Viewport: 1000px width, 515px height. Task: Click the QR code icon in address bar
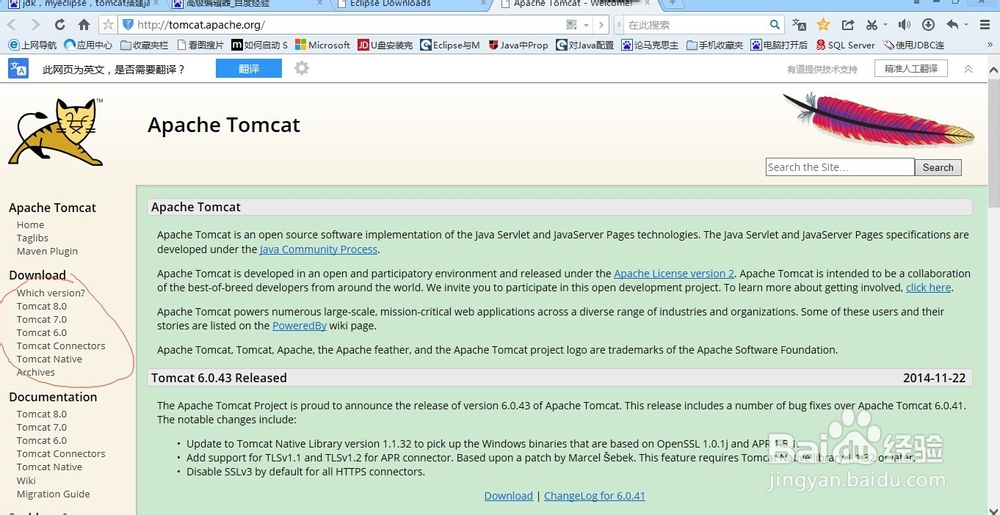tap(571, 25)
